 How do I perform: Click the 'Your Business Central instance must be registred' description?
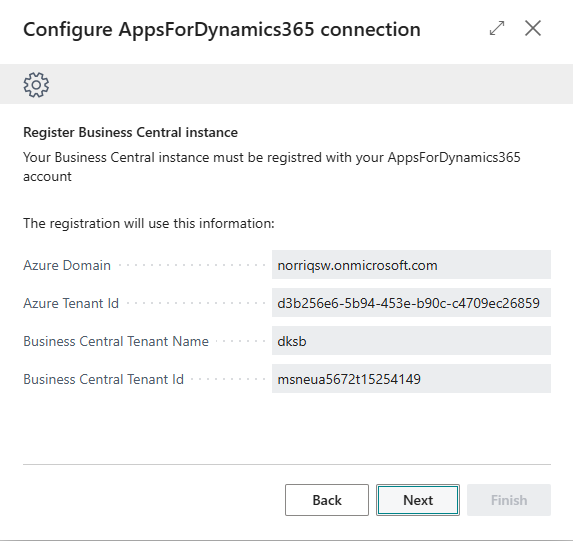tap(272, 167)
